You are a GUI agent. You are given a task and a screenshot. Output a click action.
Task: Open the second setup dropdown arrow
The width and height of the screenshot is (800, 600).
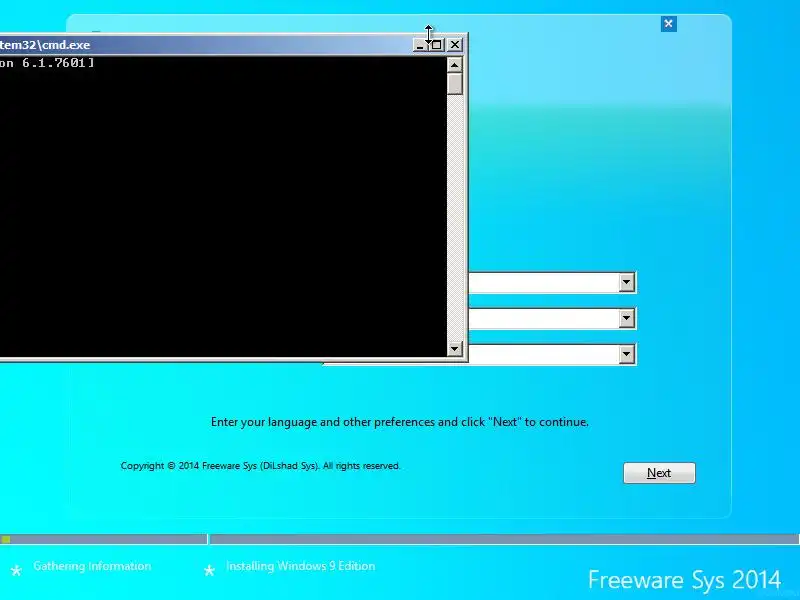(x=627, y=318)
